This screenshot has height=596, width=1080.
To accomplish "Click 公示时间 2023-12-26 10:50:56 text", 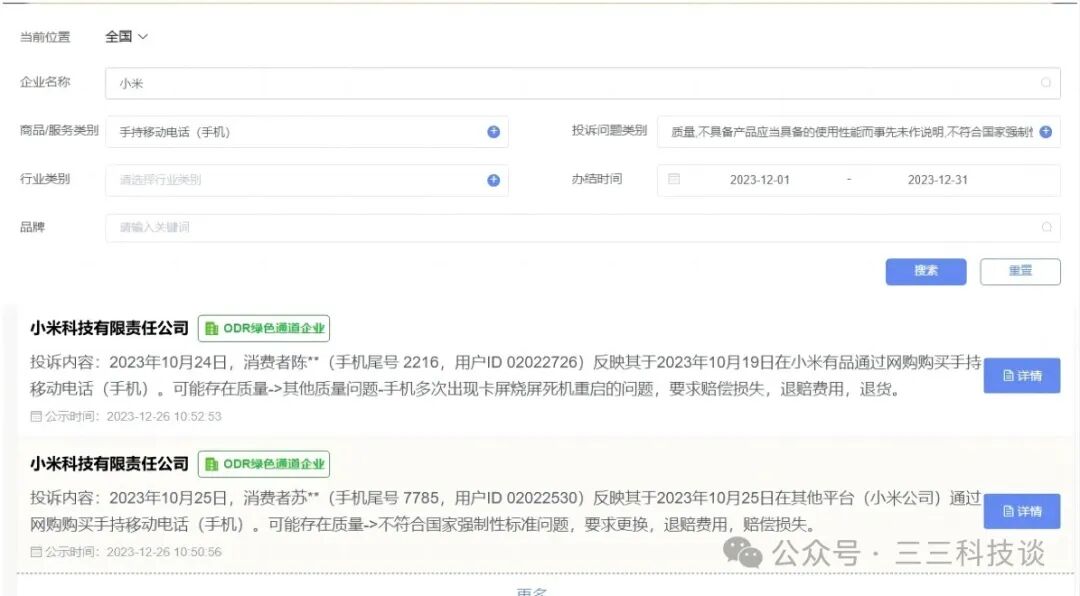I will click(126, 552).
